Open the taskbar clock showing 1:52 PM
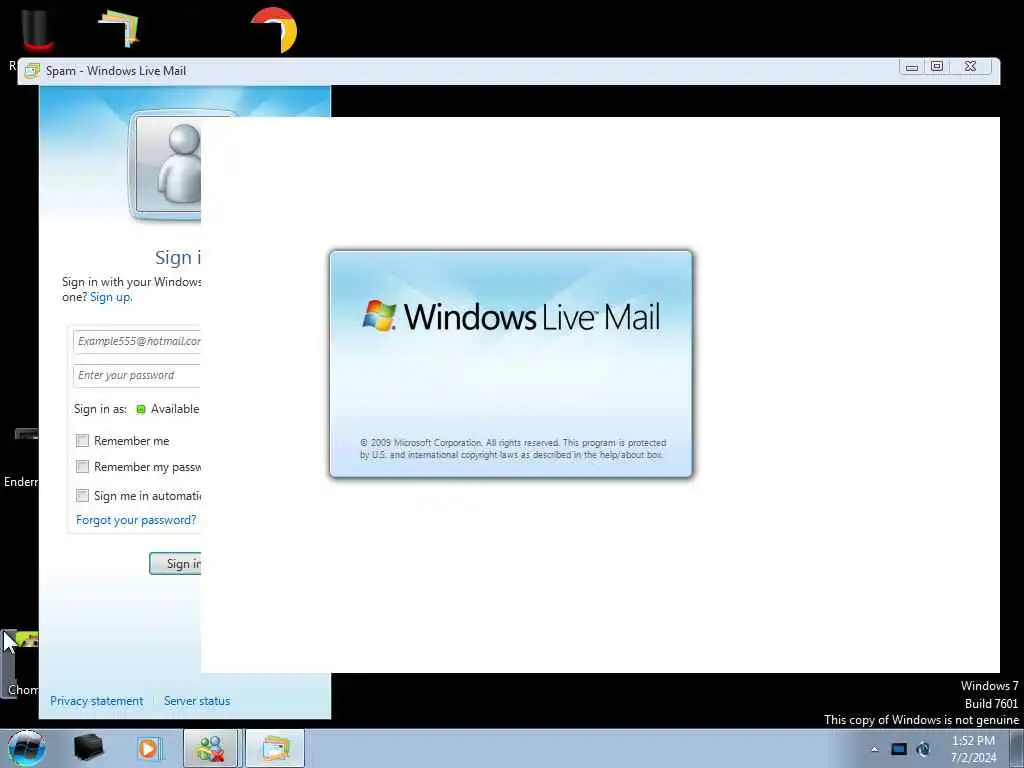This screenshot has width=1024, height=768. (x=973, y=749)
